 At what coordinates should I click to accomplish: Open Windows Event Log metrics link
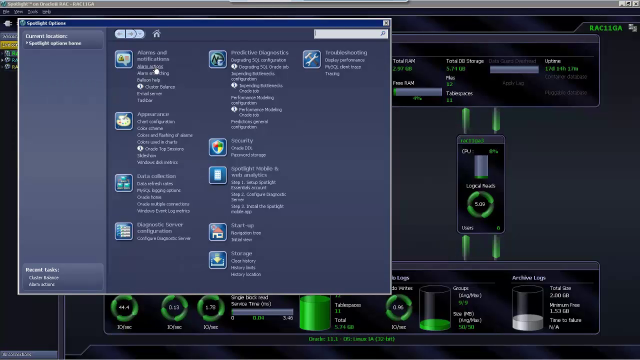(163, 211)
